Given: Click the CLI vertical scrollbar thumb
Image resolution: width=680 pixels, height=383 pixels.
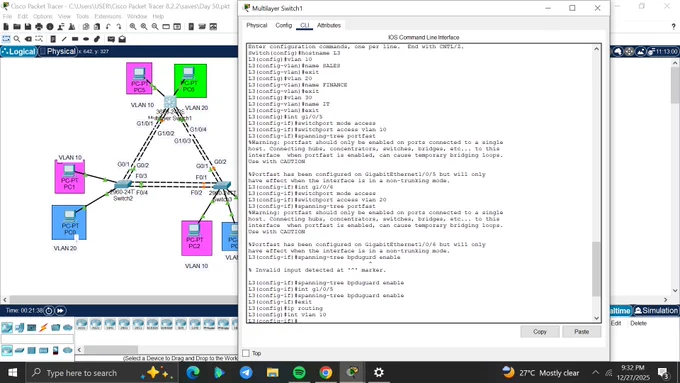Looking at the screenshot, I should point(596,269).
